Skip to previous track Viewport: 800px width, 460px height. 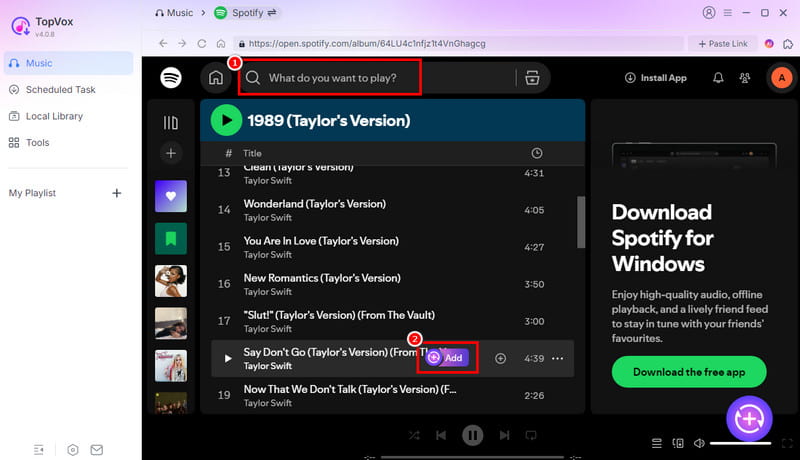coord(441,435)
